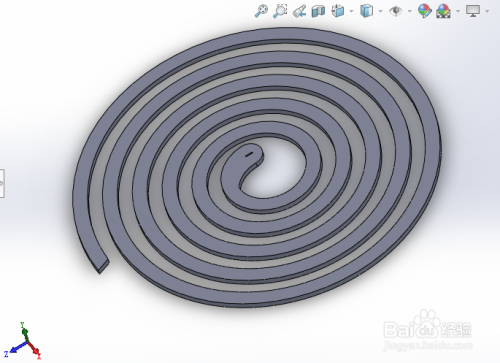This screenshot has height=363, width=500.
Task: Select the small slot at spiral center
Action: [x=249, y=154]
